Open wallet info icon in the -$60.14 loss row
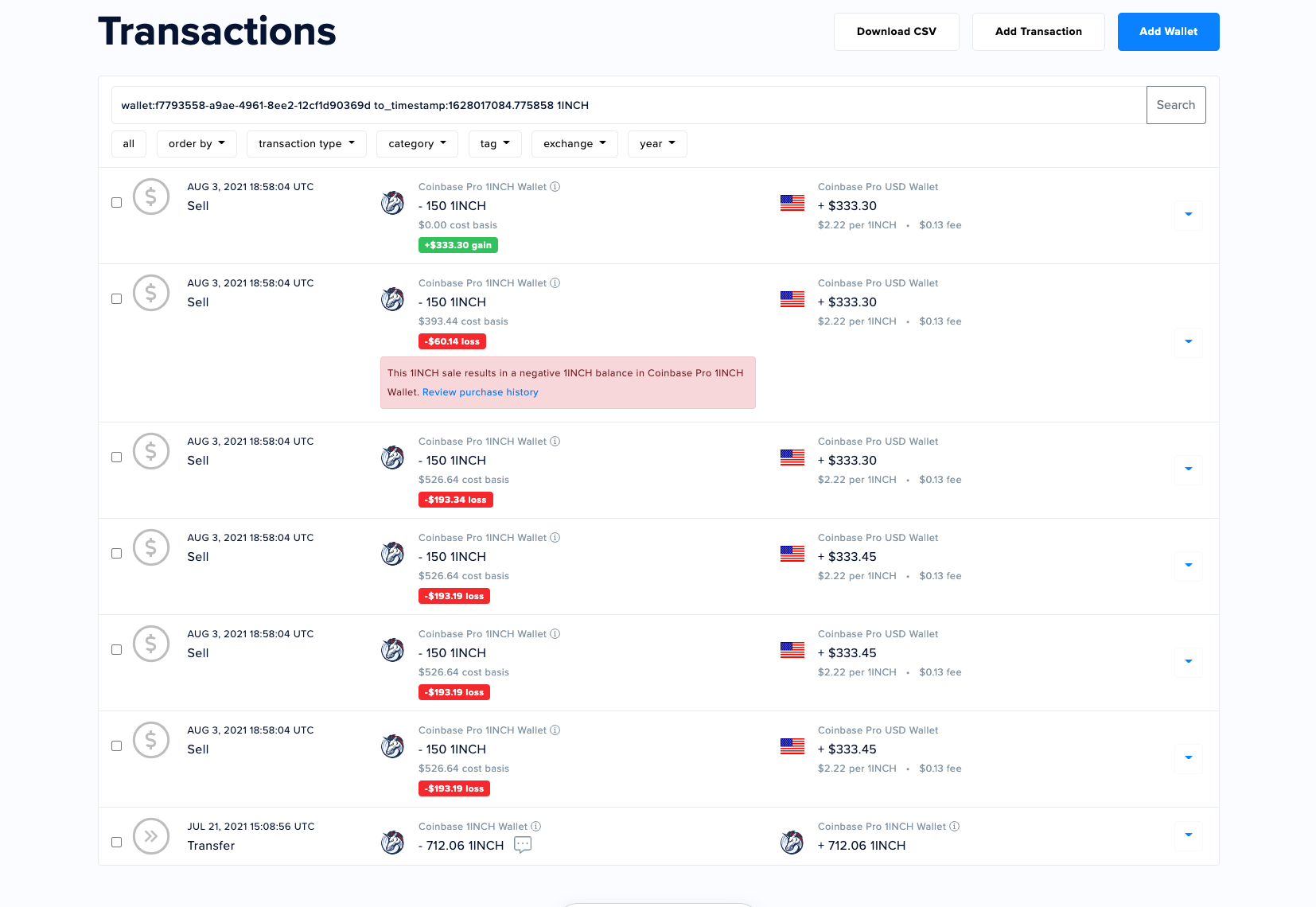 tap(555, 283)
